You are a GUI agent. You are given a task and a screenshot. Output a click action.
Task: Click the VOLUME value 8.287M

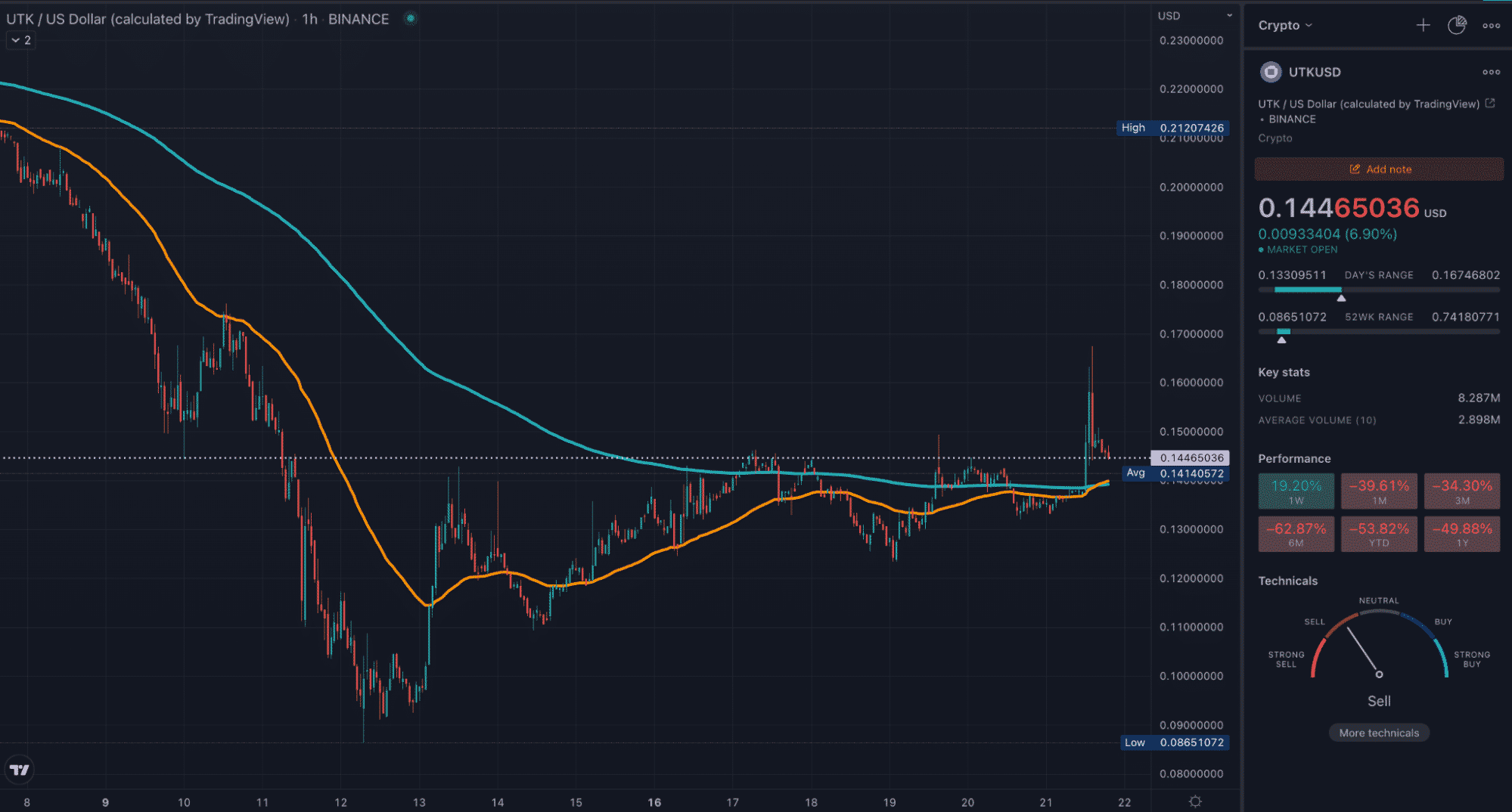click(x=1479, y=398)
